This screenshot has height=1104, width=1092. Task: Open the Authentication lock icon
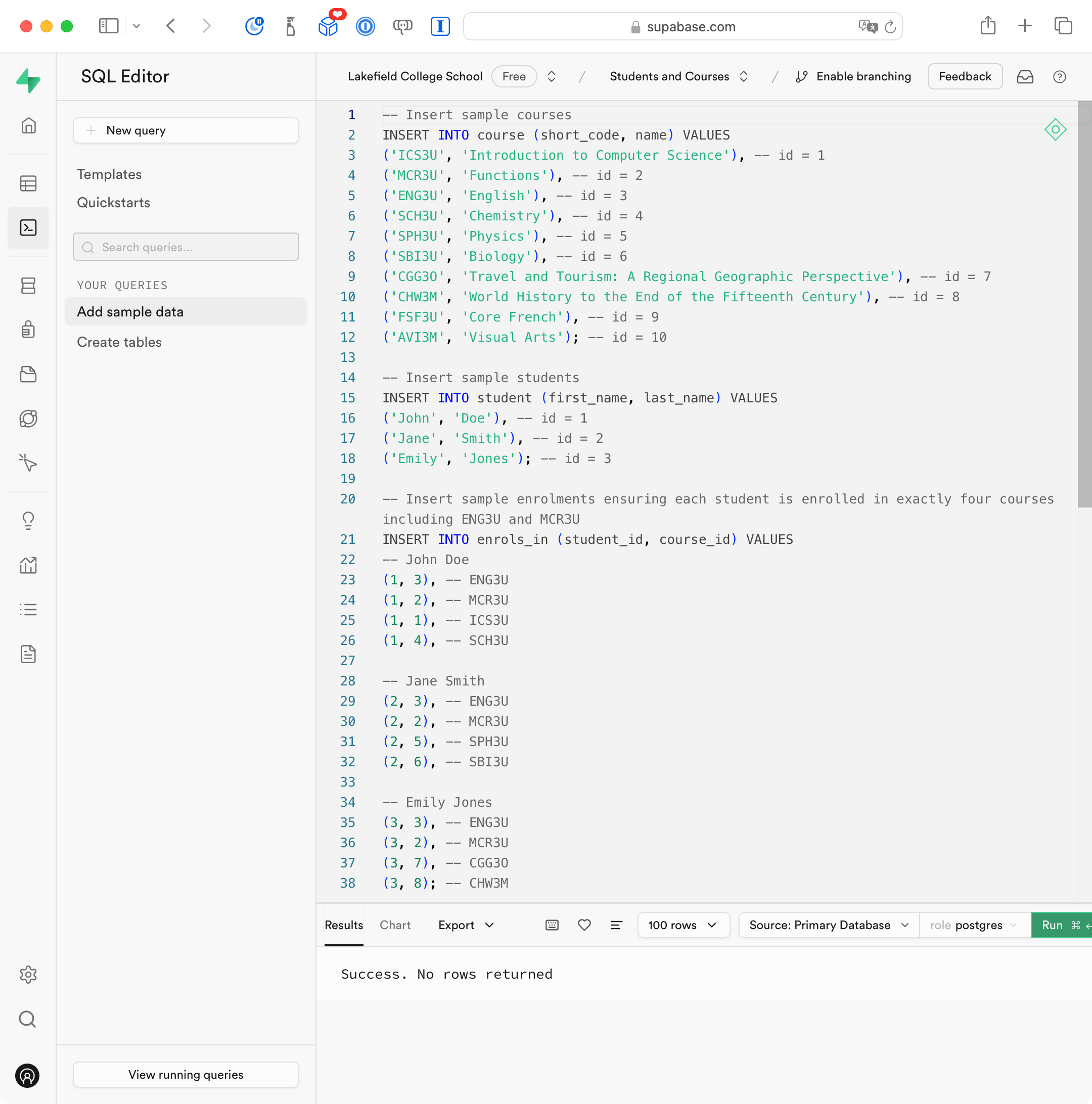[28, 330]
